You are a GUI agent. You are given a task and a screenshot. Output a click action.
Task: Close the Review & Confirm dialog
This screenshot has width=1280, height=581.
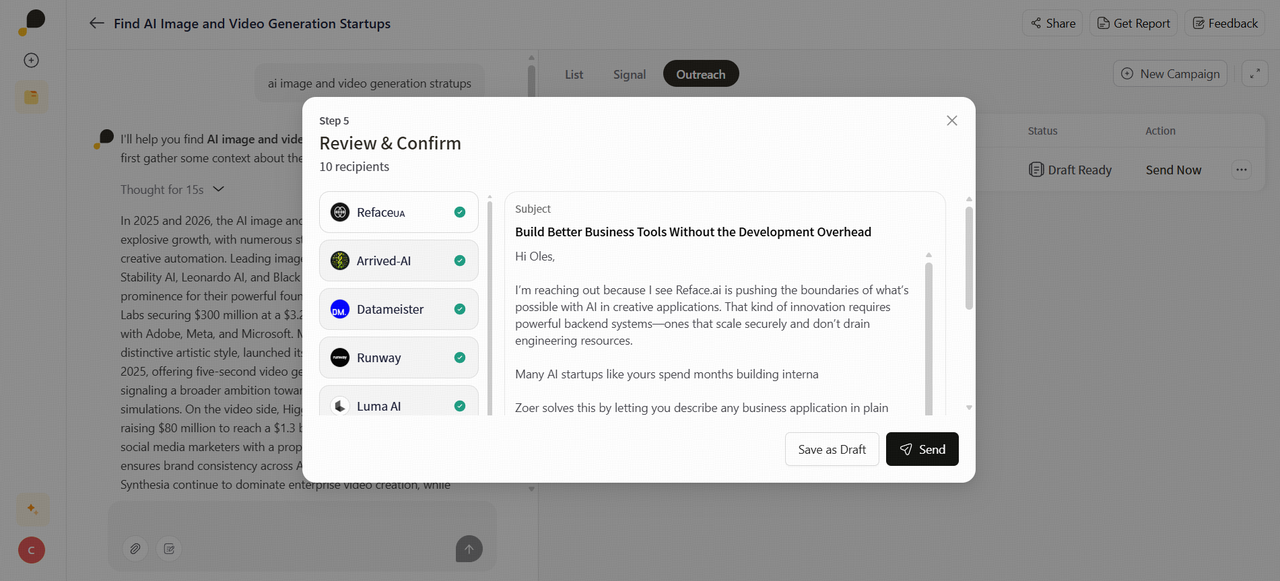pos(951,120)
